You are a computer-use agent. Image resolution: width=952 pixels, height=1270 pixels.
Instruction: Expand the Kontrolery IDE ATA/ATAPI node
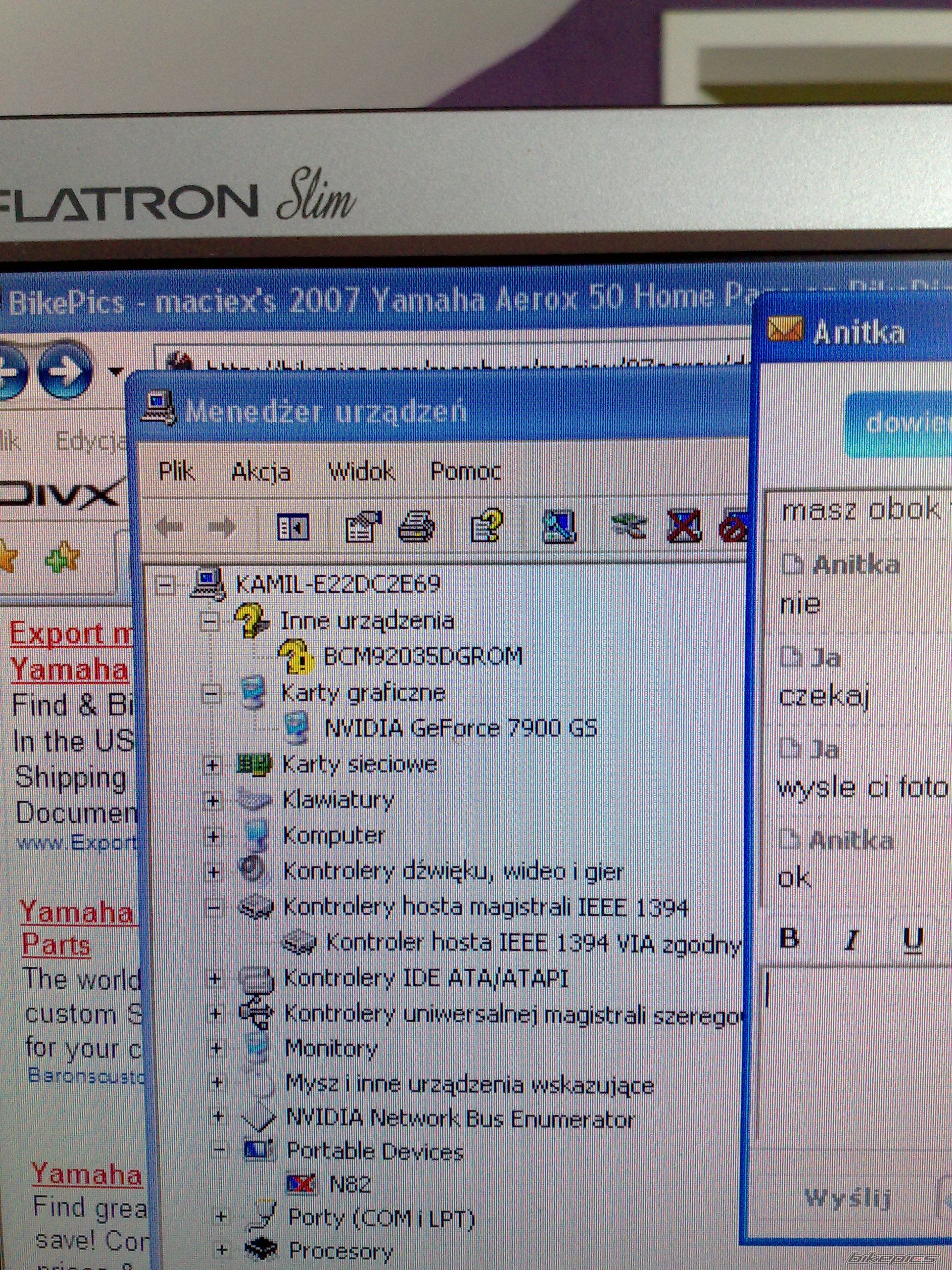[214, 979]
